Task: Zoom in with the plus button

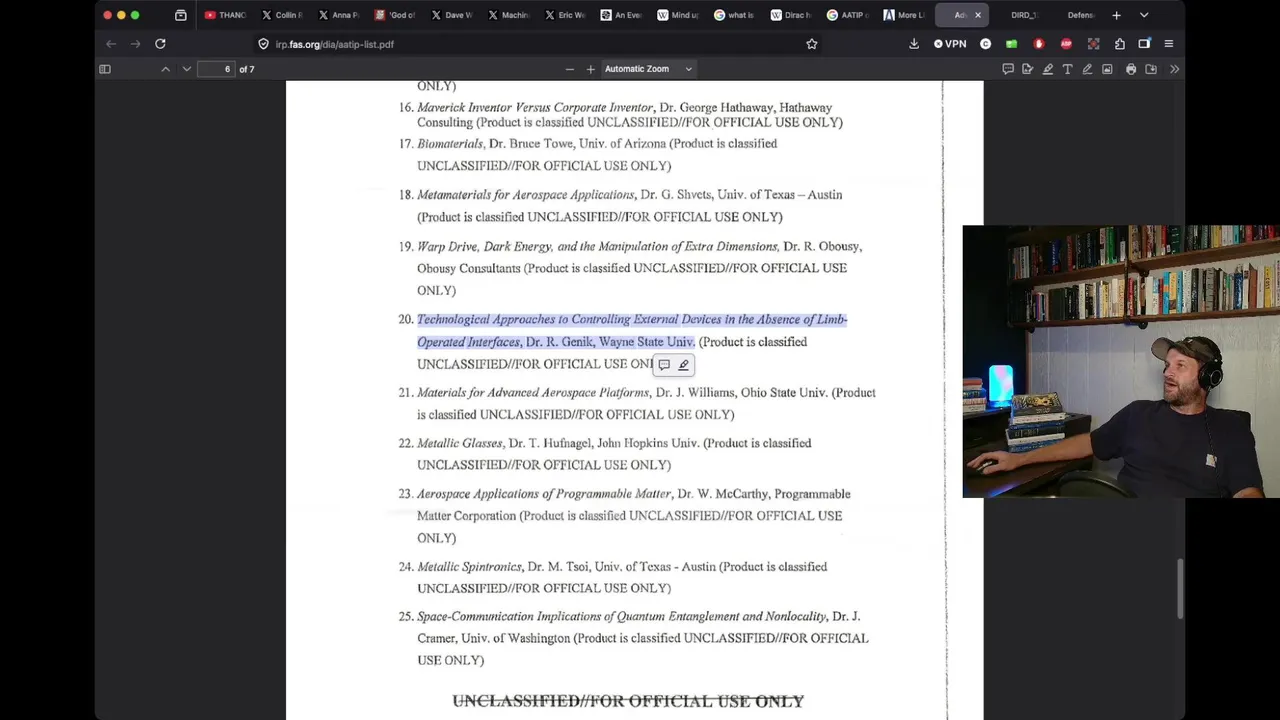Action: pyautogui.click(x=590, y=69)
